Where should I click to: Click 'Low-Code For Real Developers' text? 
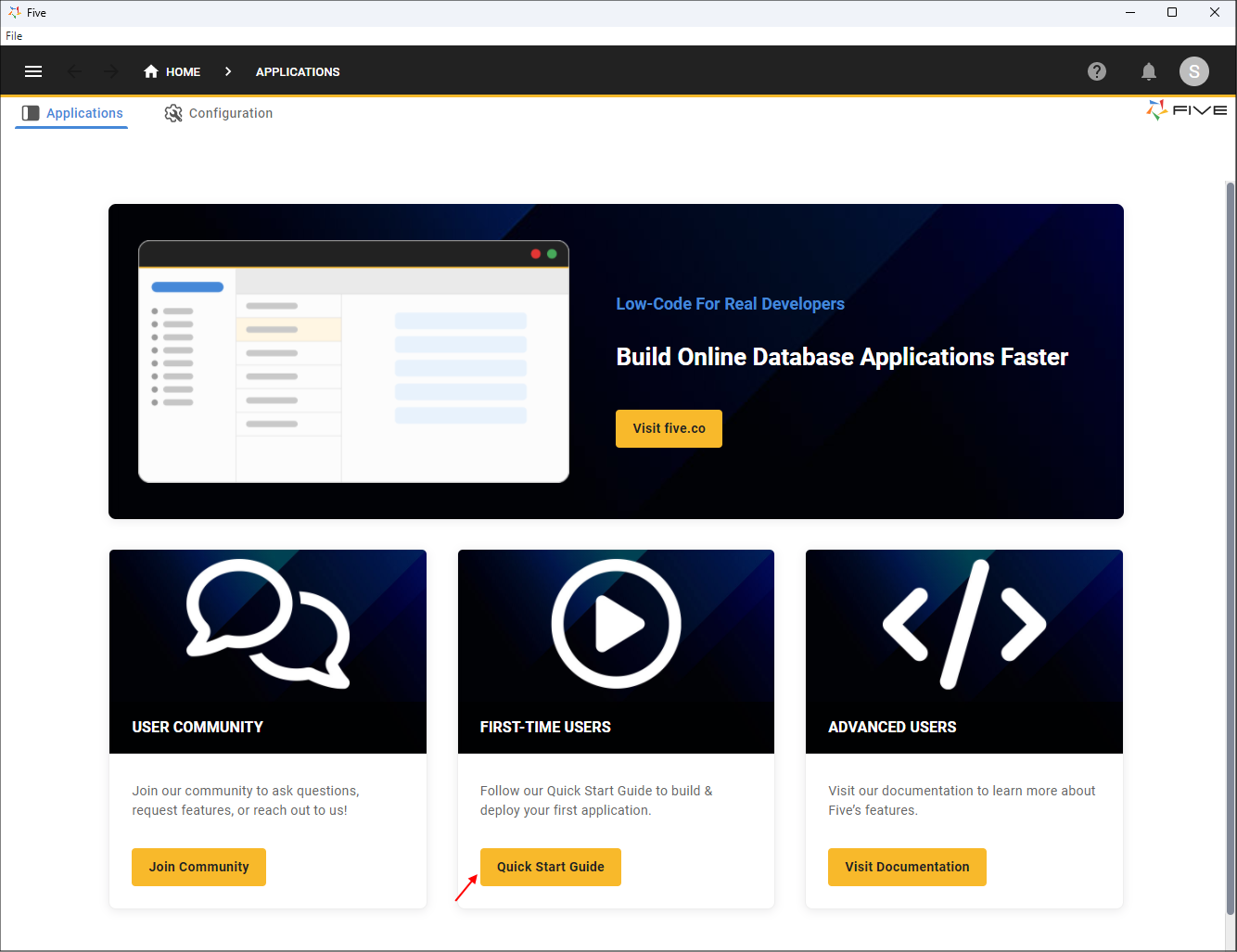click(x=730, y=304)
